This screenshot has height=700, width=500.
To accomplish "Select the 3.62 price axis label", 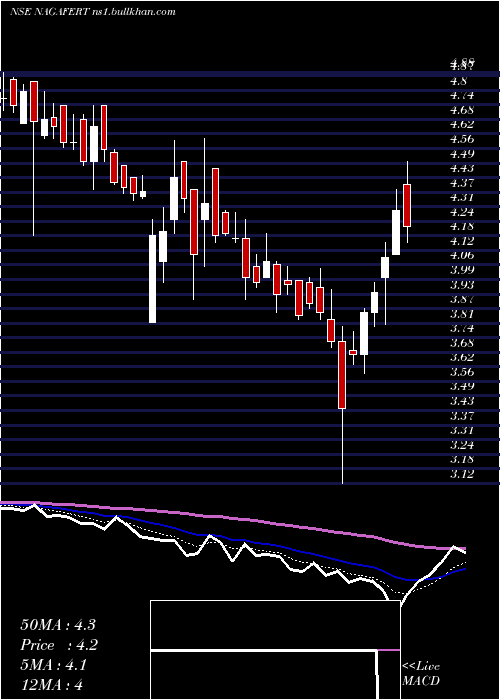I will [462, 357].
